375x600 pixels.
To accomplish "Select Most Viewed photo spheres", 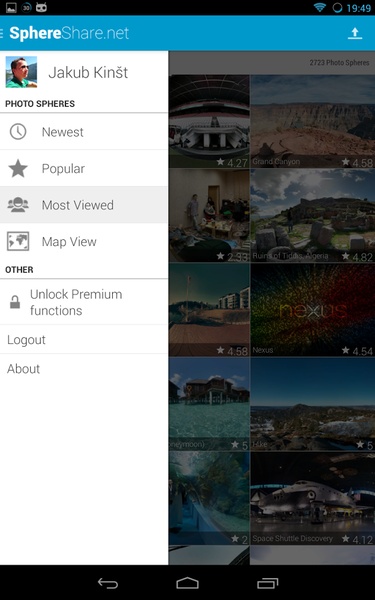I will [84, 205].
